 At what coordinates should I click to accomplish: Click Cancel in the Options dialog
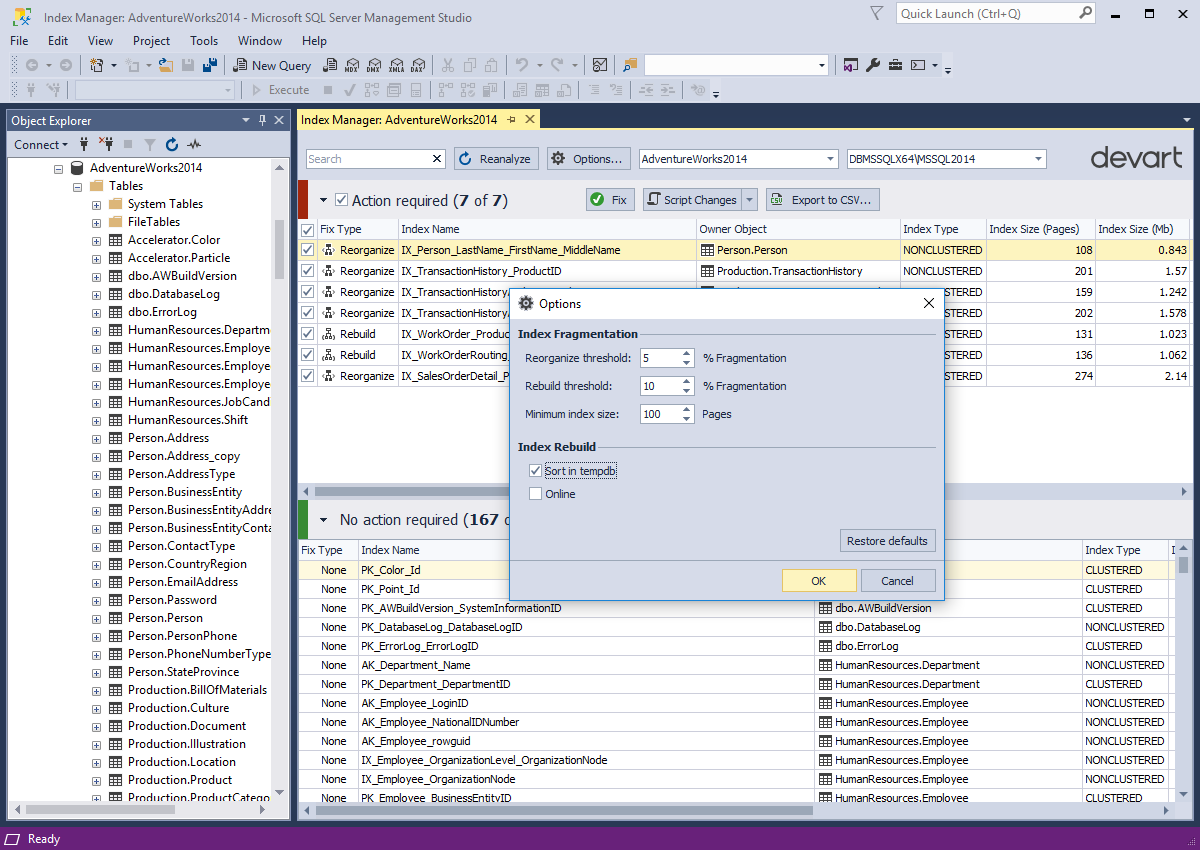point(897,581)
